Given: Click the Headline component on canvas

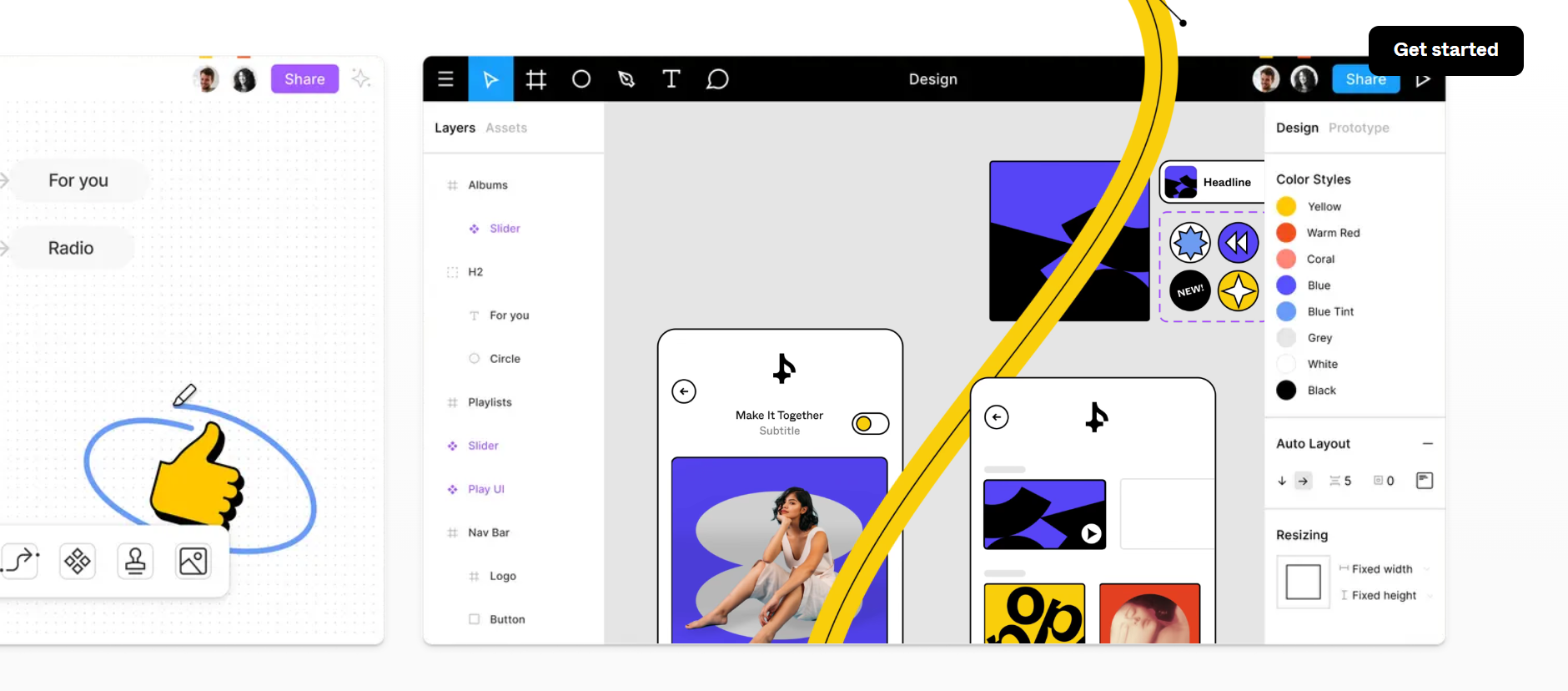Looking at the screenshot, I should [1212, 182].
